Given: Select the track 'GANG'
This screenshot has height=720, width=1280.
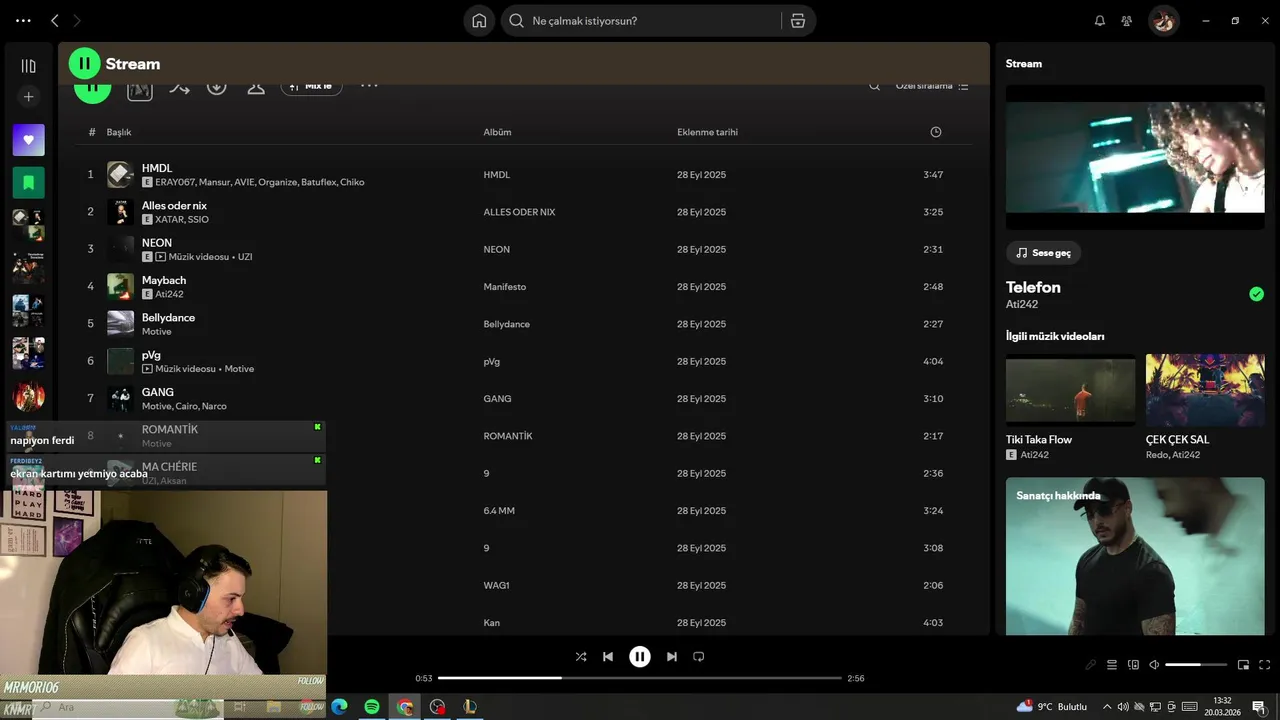Looking at the screenshot, I should point(157,392).
